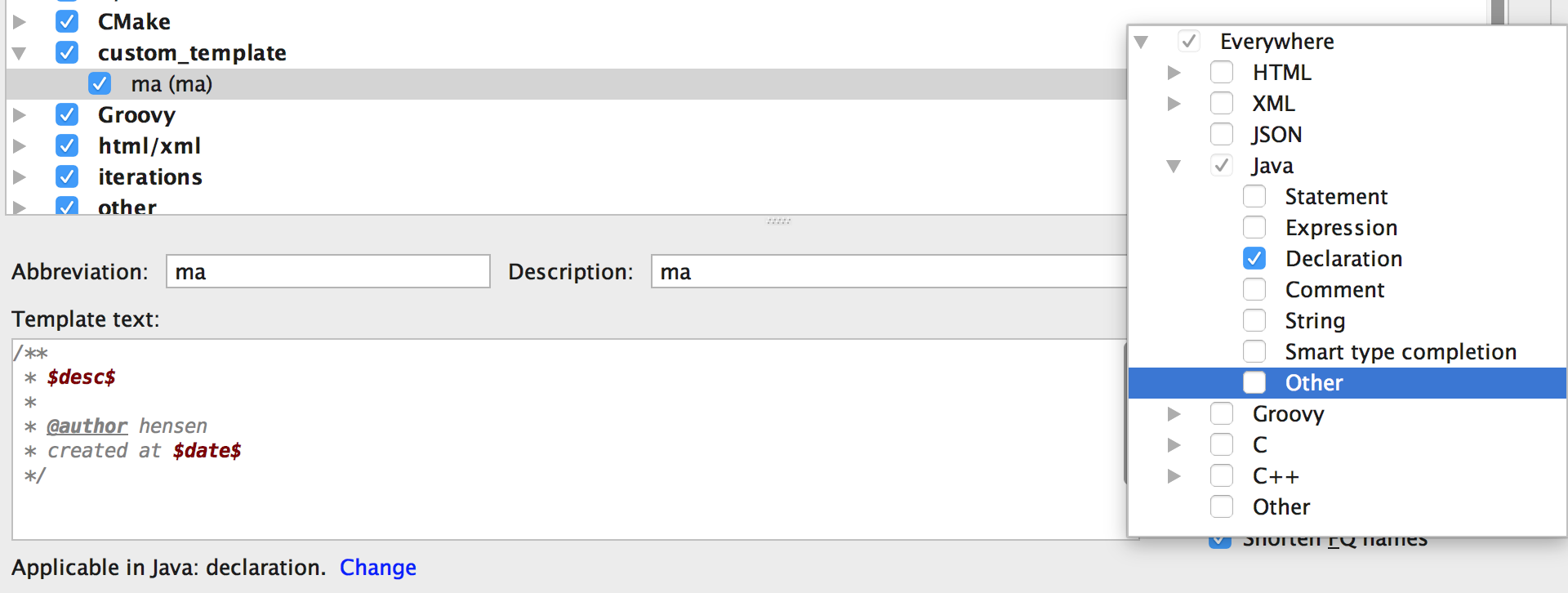Enable Smart type completion context
1568x593 pixels.
coord(1254,351)
